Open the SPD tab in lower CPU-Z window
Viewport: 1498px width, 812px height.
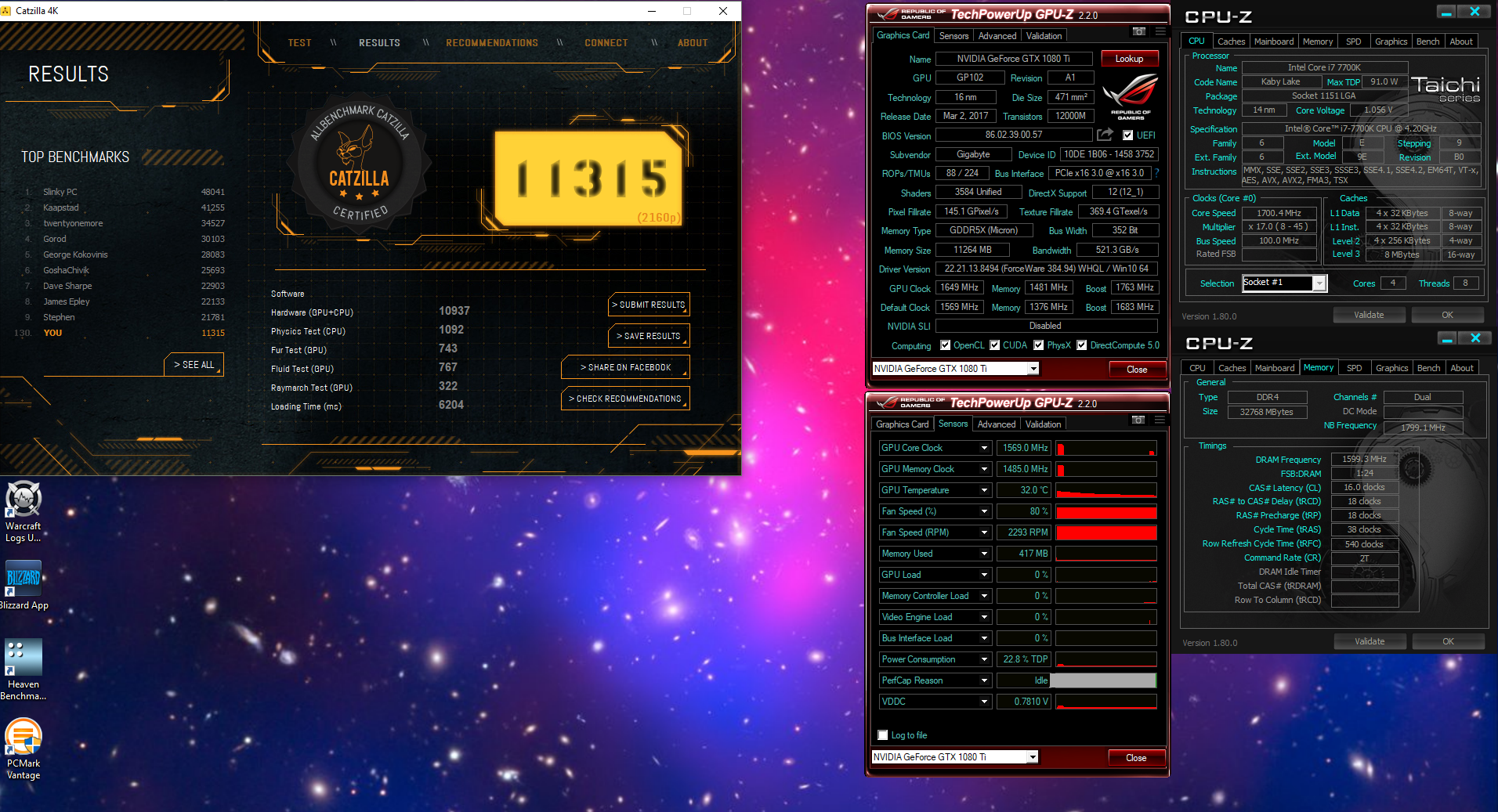pyautogui.click(x=1355, y=368)
